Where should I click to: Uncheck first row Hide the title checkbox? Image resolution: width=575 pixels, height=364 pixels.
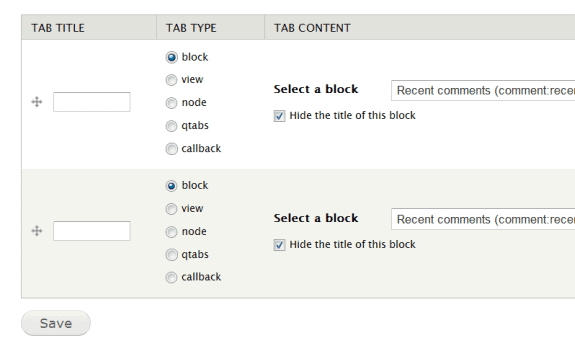point(279,116)
